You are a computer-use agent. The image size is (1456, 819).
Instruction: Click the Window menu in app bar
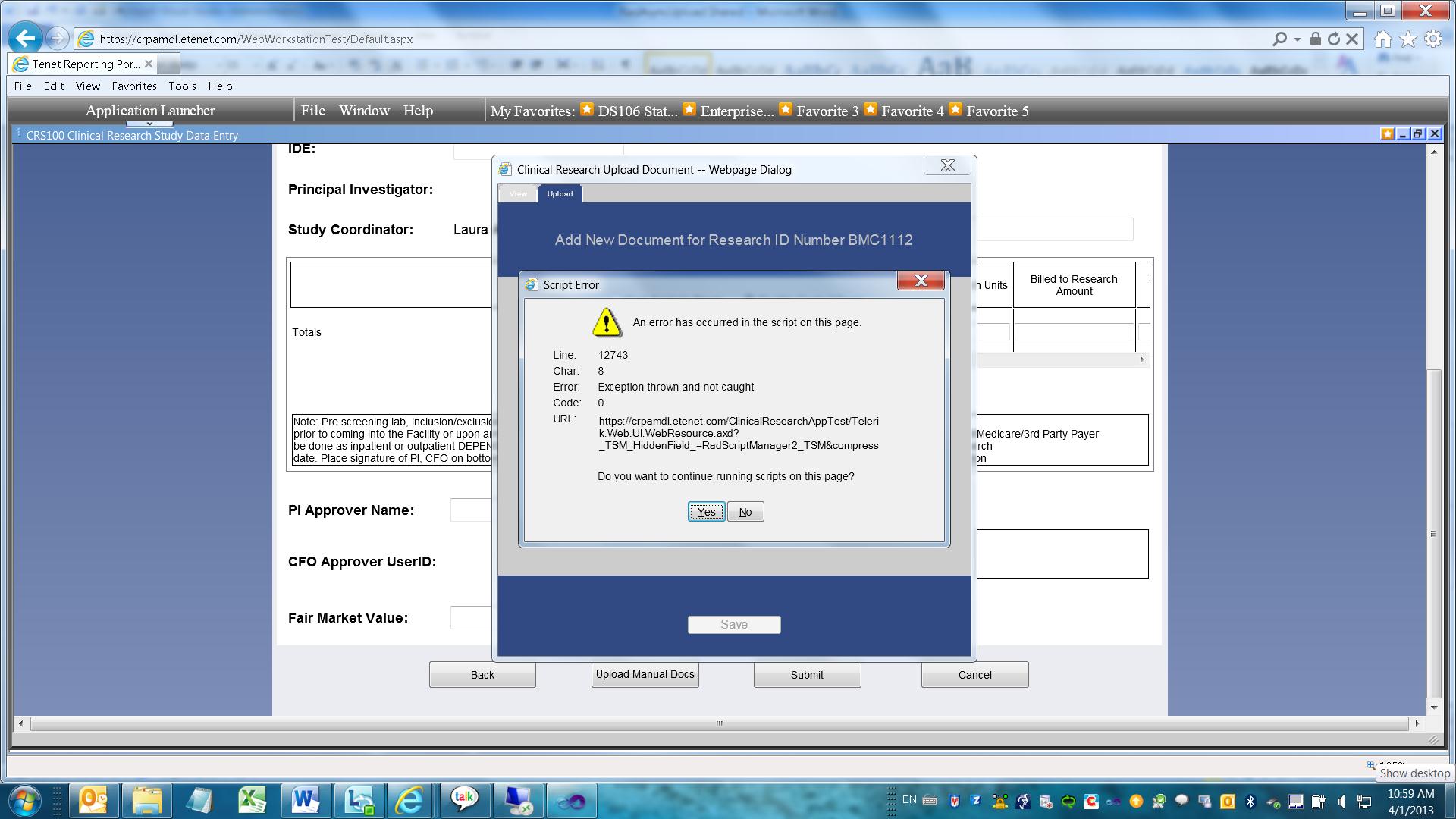[364, 111]
